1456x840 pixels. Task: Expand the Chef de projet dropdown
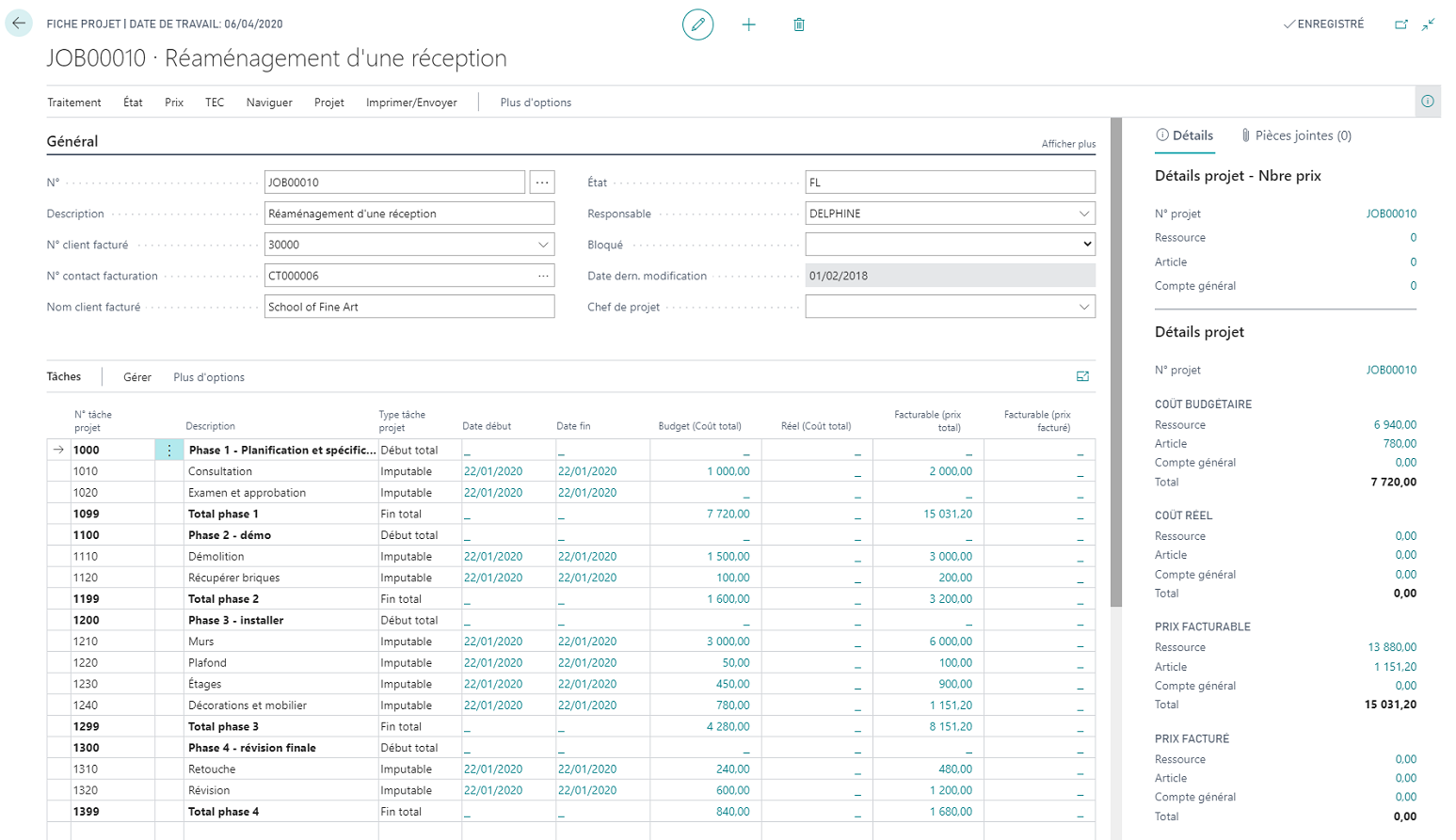pos(1084,307)
